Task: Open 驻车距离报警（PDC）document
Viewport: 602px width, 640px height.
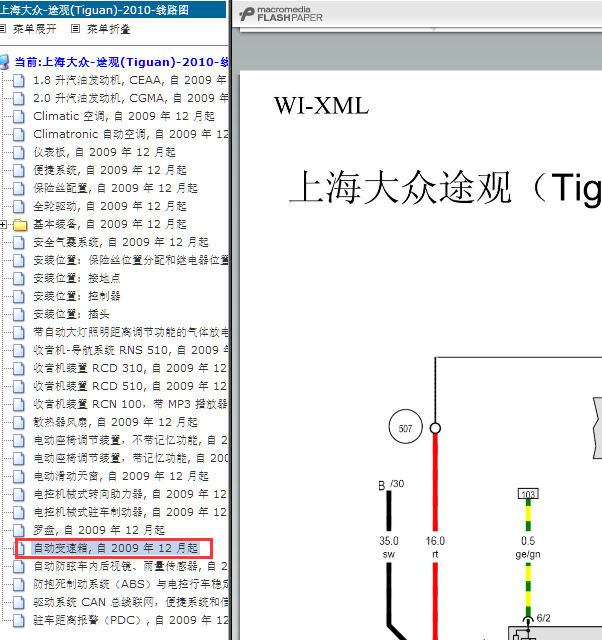Action: (131, 620)
